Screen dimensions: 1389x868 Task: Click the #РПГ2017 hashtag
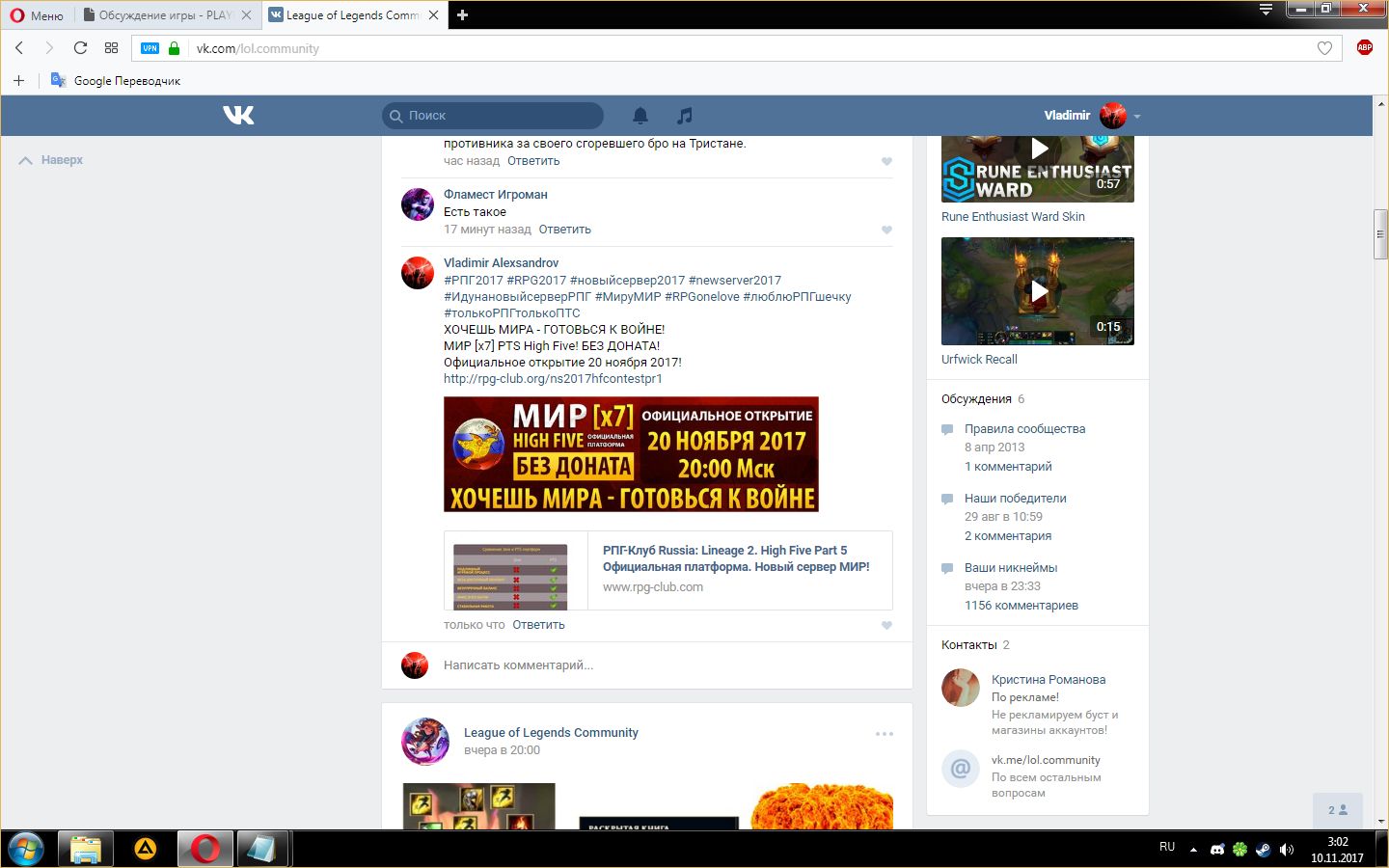pos(474,281)
